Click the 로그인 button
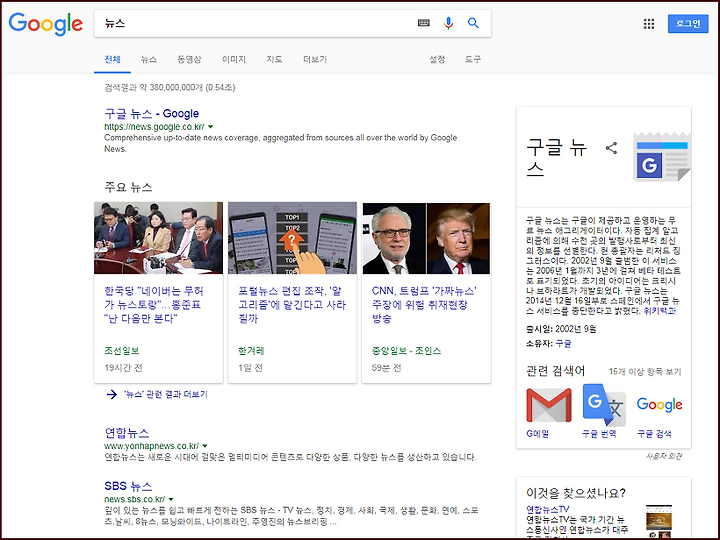 coord(688,24)
